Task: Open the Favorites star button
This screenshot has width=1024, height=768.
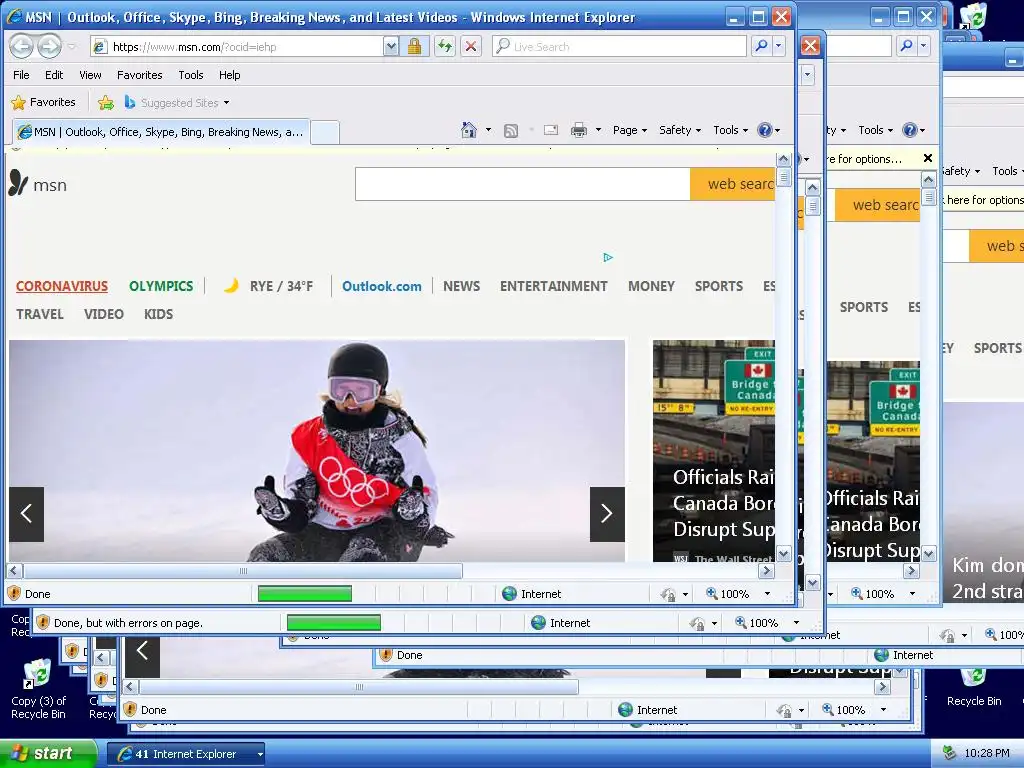Action: [x=43, y=103]
